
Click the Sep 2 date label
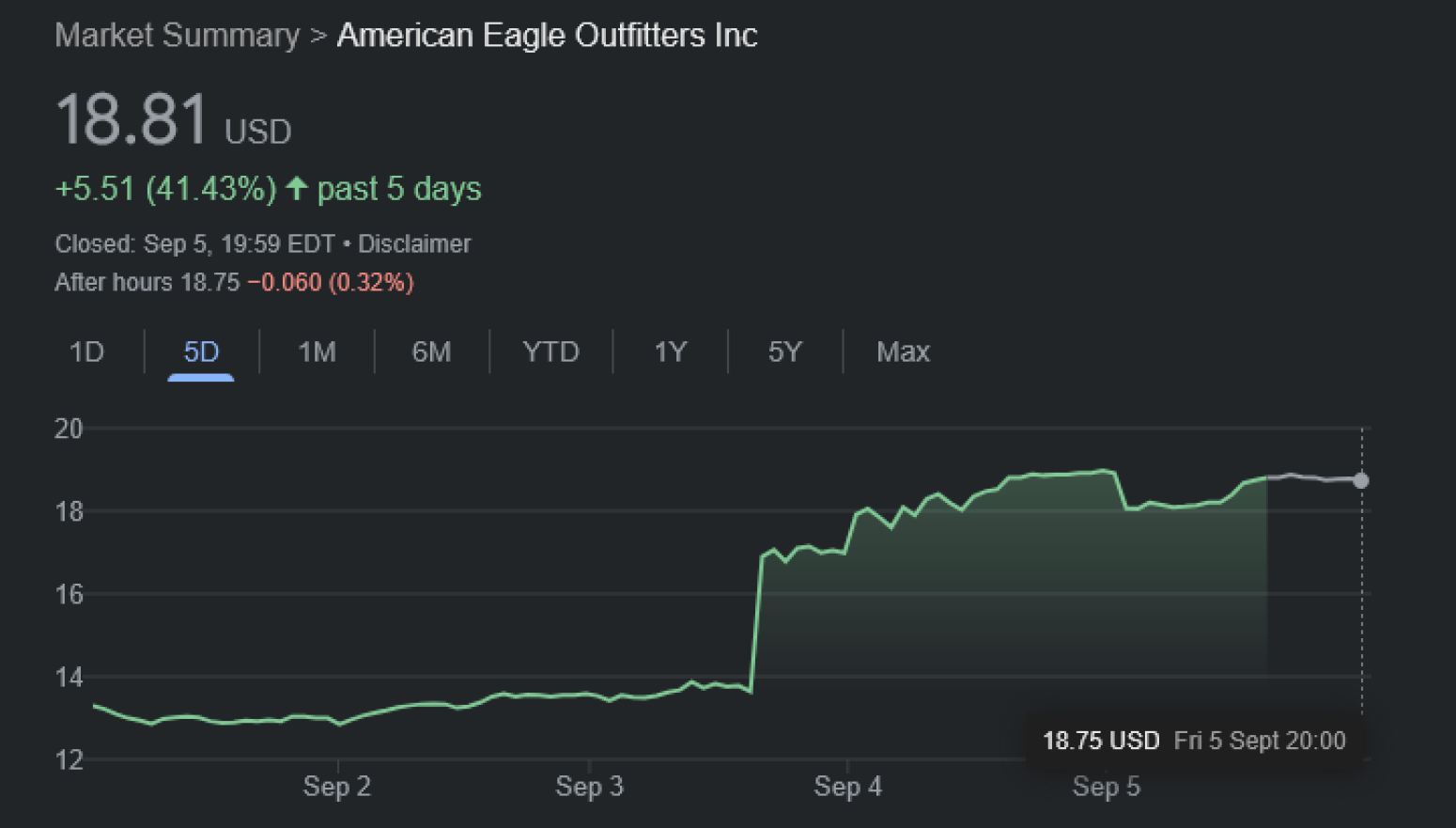tap(337, 787)
